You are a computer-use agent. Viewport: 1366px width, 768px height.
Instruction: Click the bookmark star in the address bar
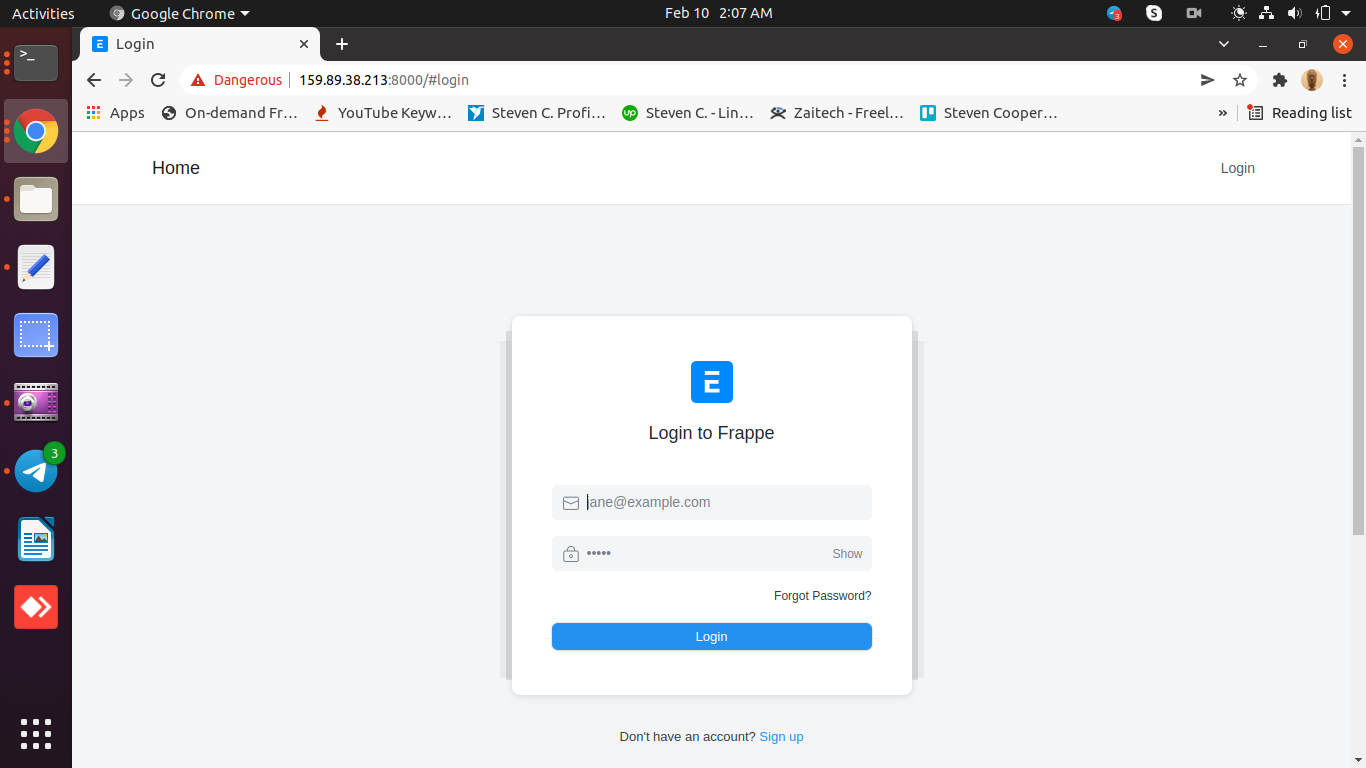coord(1240,80)
